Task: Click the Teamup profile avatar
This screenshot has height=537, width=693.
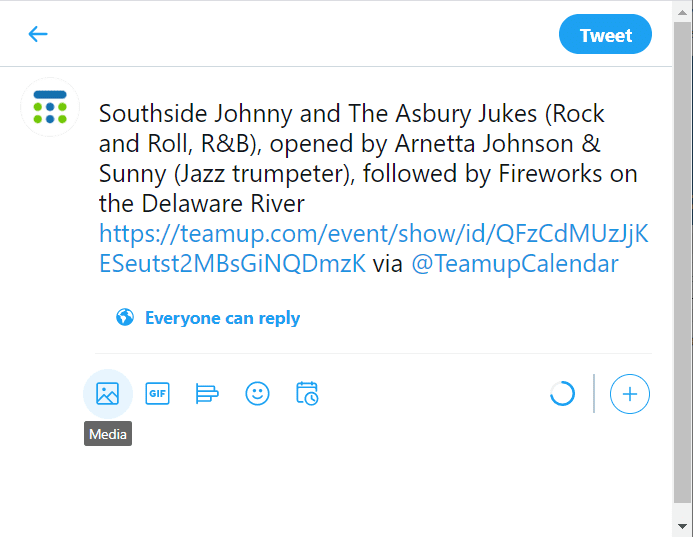Action: [x=50, y=106]
